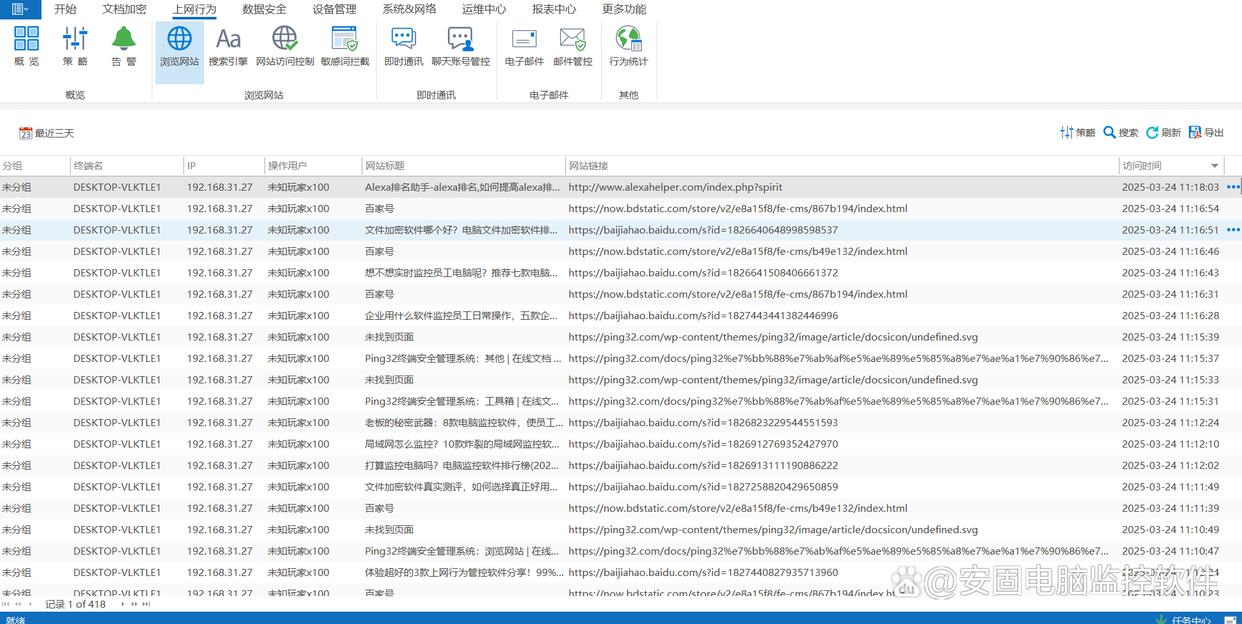This screenshot has width=1242, height=624.
Task: Click the 搜索 search button above the table
Action: 1121,133
